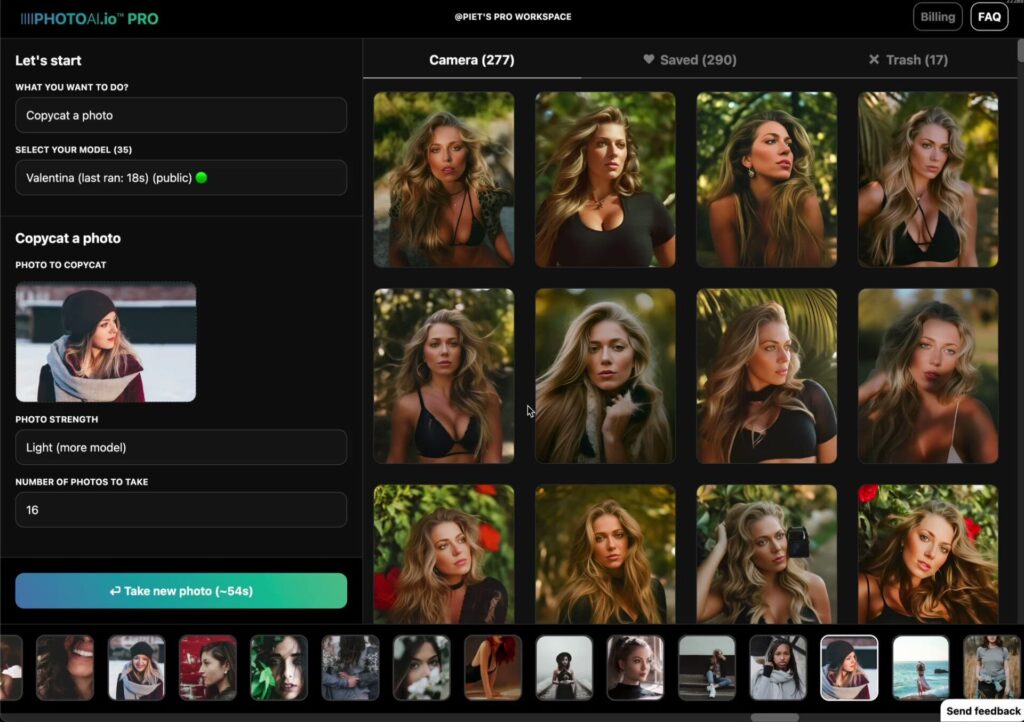Select the smiling curly-haired photo in the bottom strip
Image resolution: width=1024 pixels, height=722 pixels.
pos(65,667)
